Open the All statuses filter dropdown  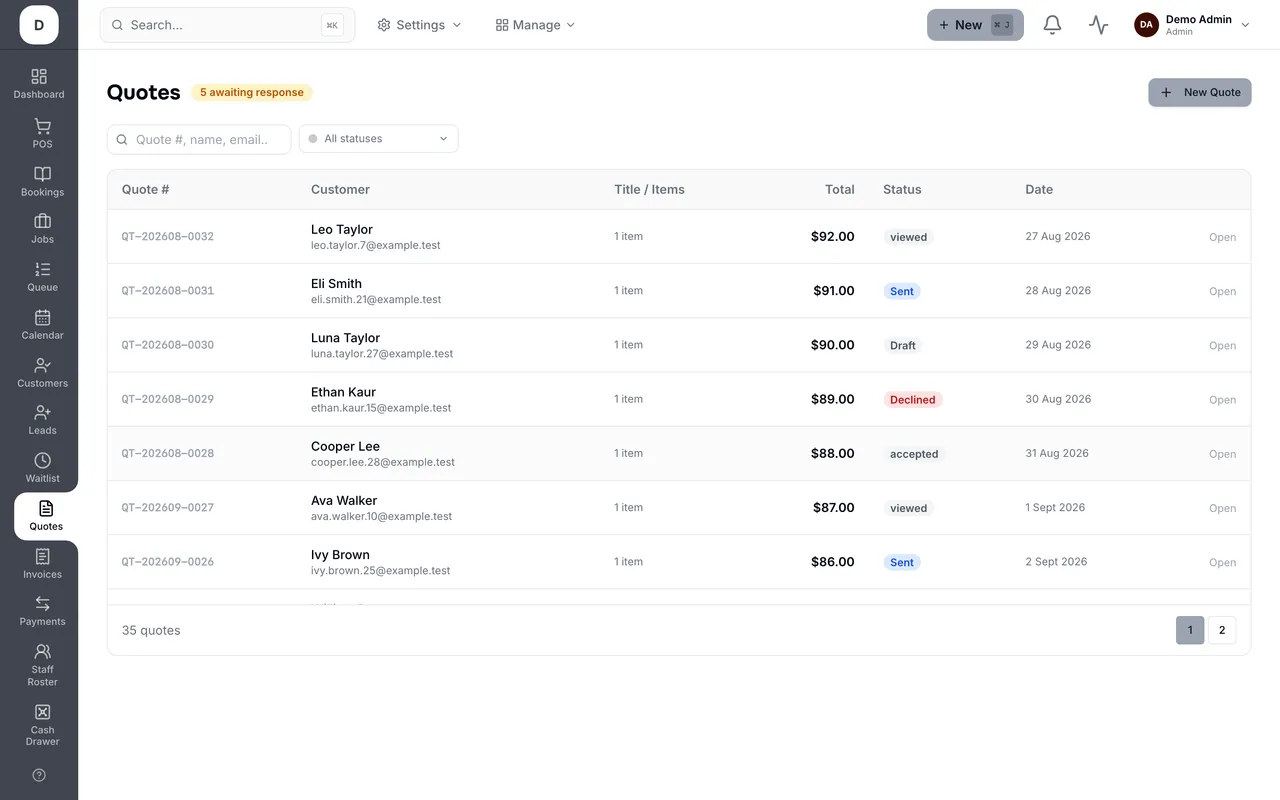coord(379,139)
